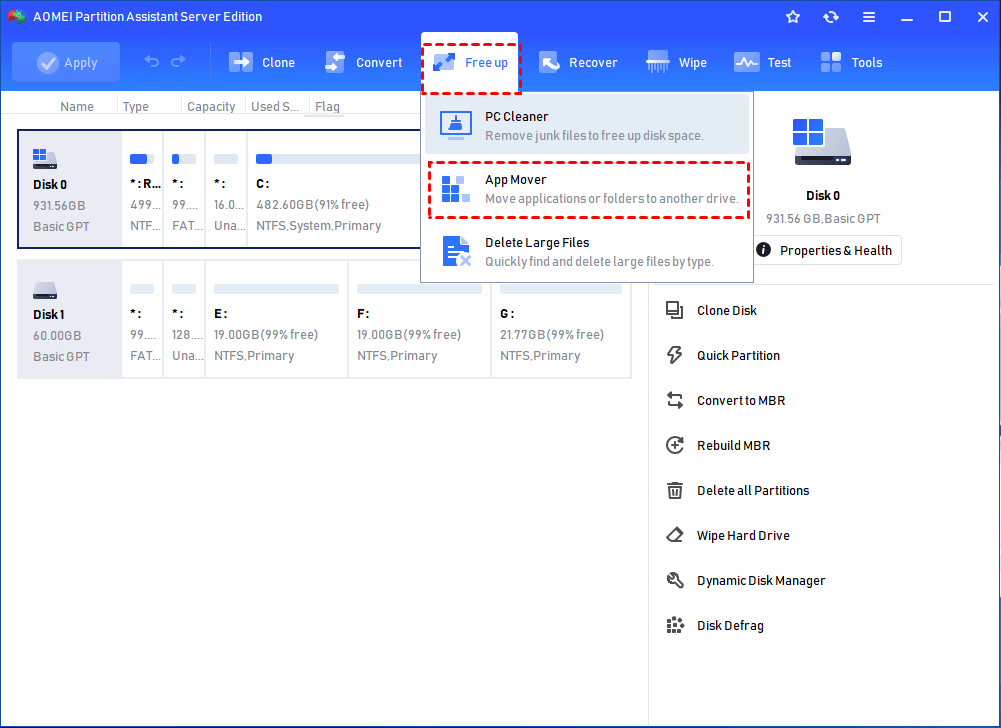Click the PC Cleaner monitor icon
Viewport: 1001px width, 728px height.
coord(456,125)
